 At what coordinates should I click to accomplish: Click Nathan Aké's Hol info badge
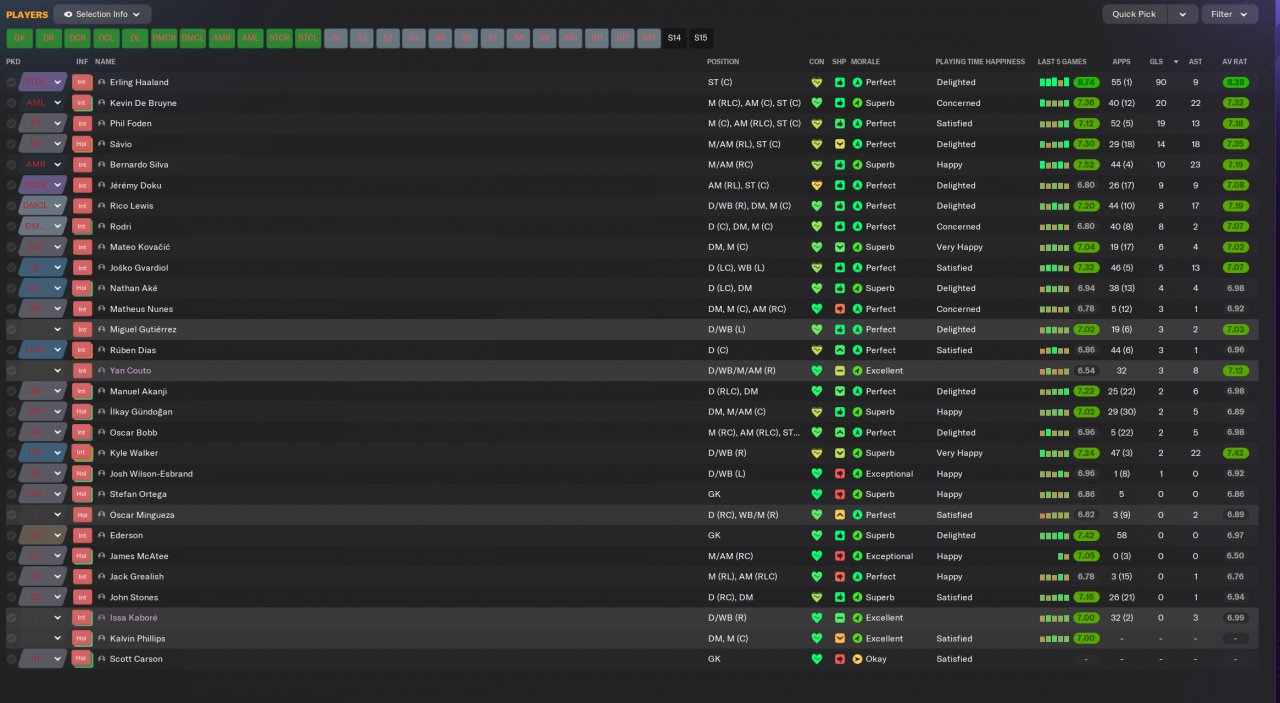[82, 288]
